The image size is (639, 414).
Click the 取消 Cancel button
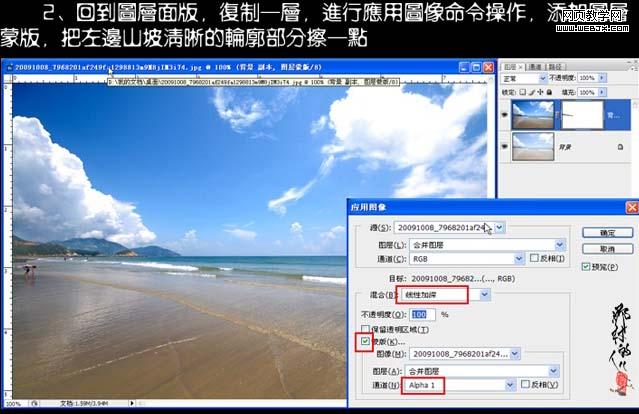click(x=607, y=249)
